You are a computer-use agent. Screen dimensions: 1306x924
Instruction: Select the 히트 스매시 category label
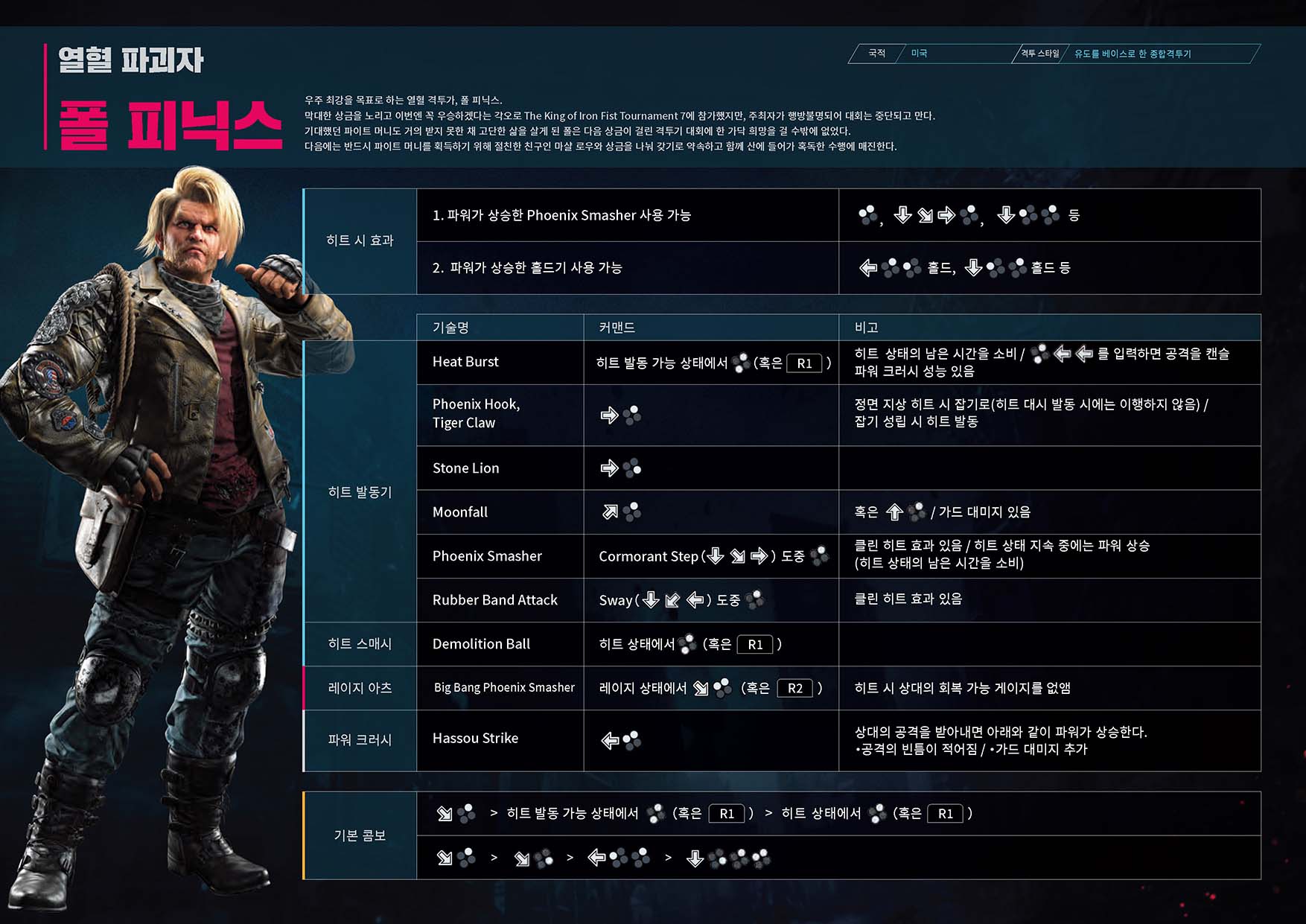[x=360, y=644]
